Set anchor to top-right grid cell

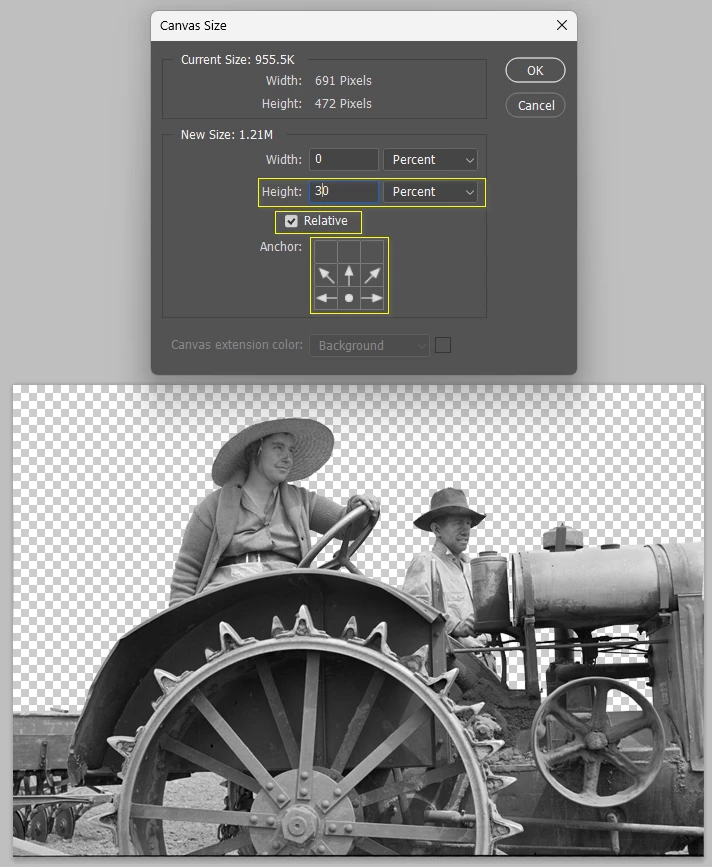click(x=372, y=252)
